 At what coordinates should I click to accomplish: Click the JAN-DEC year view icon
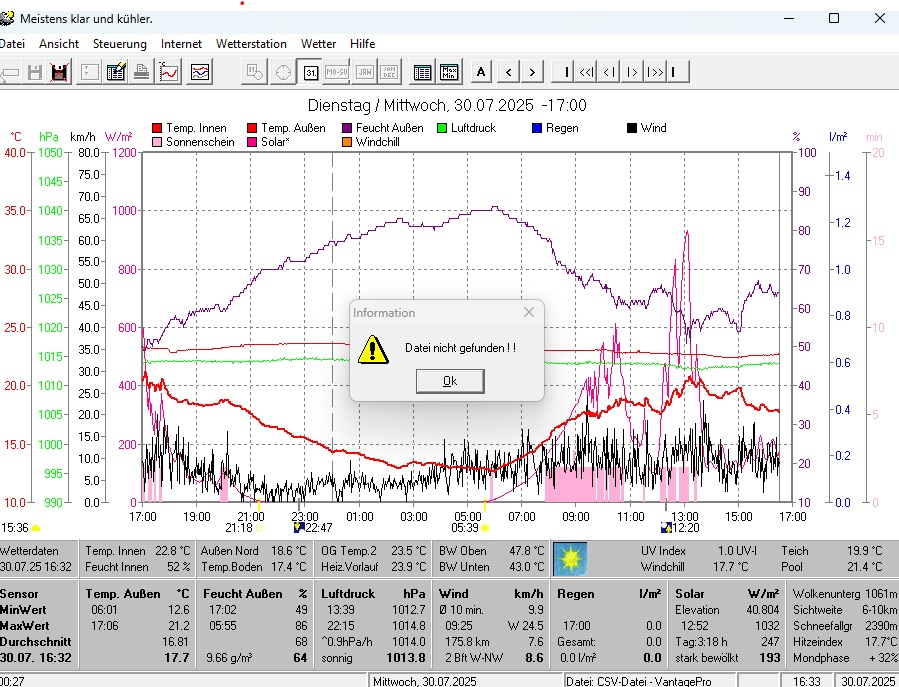pos(389,72)
